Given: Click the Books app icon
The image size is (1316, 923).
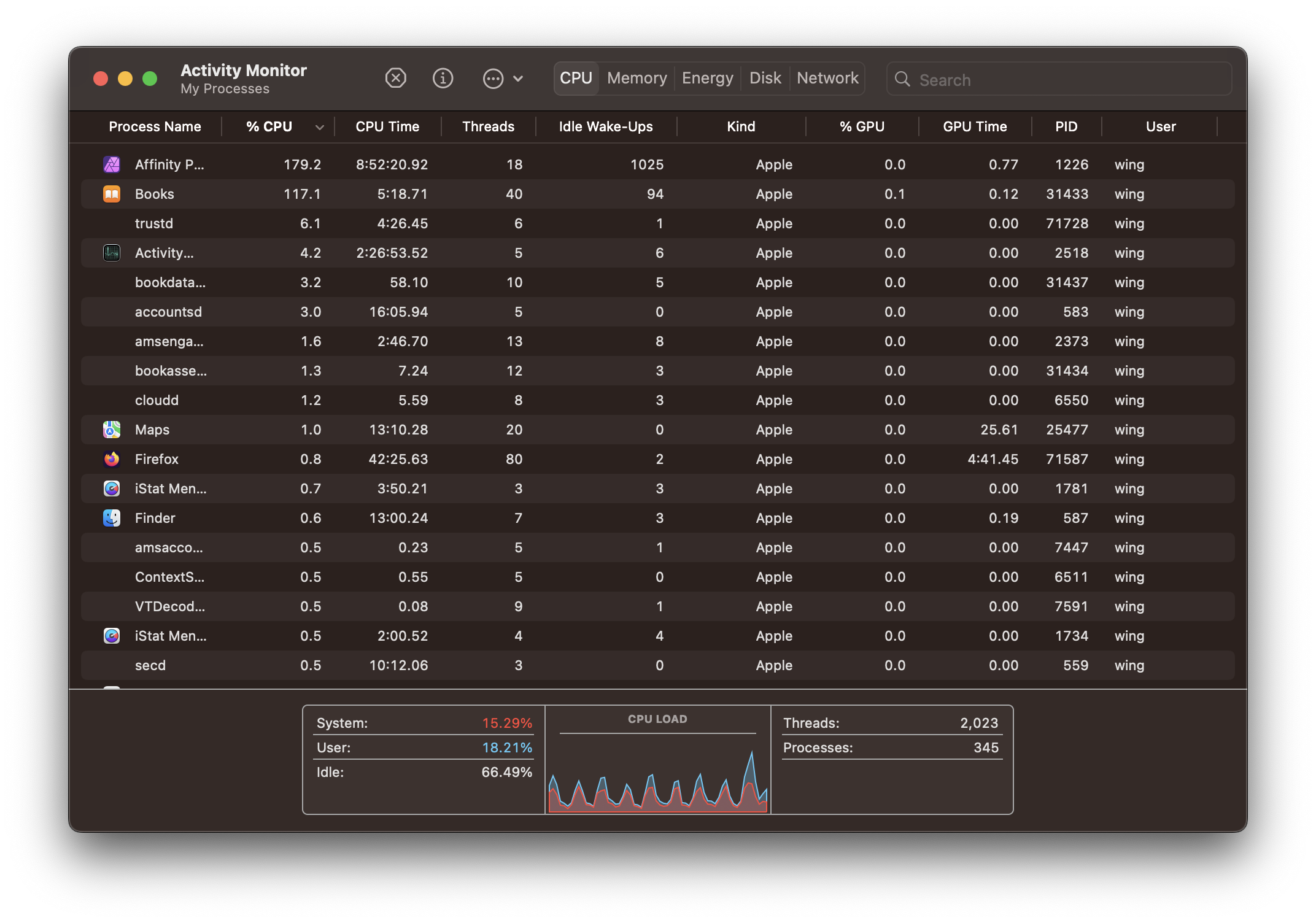Looking at the screenshot, I should 112,194.
